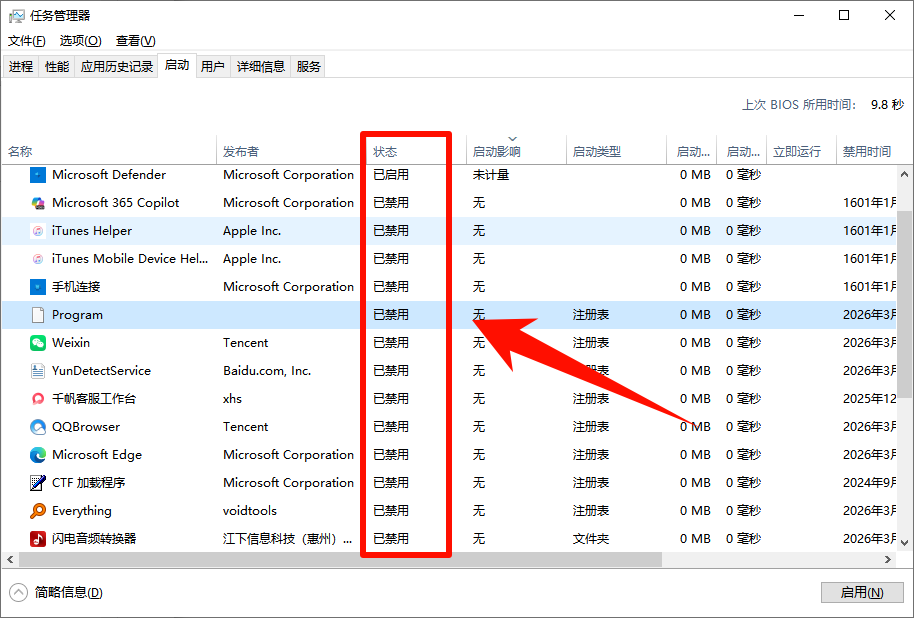Select the QQBrowser row name
914x618 pixels.
coord(86,427)
